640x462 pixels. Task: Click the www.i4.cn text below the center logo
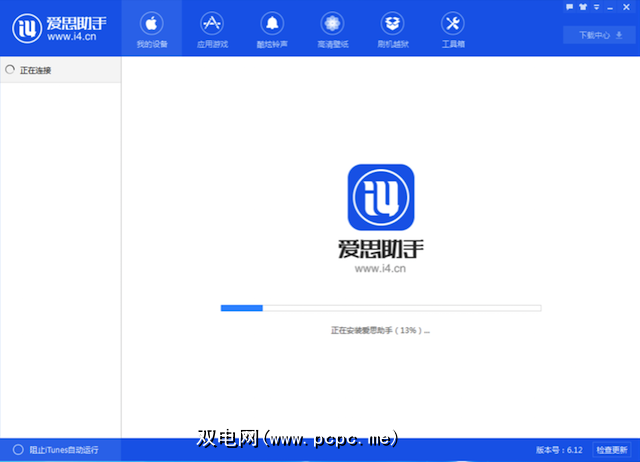pos(380,269)
